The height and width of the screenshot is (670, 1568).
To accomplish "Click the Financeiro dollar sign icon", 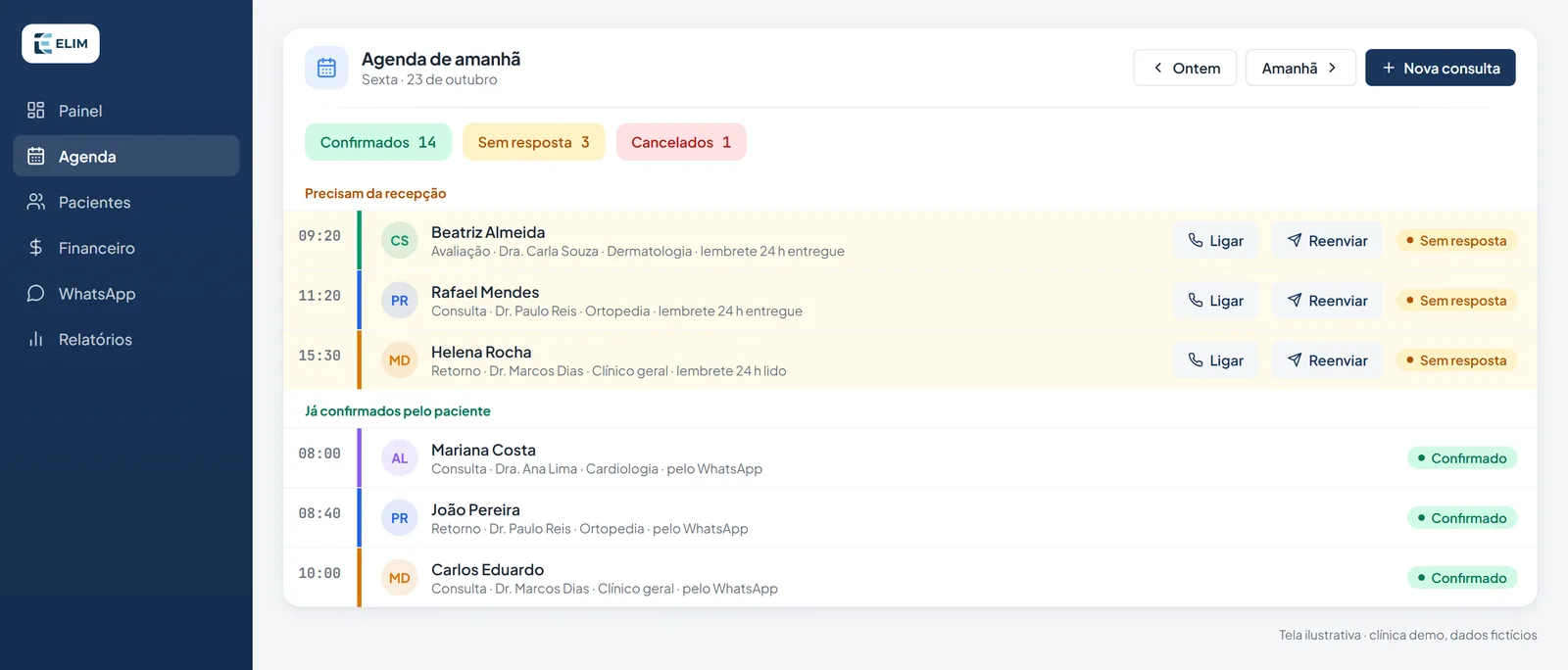I will pos(36,248).
